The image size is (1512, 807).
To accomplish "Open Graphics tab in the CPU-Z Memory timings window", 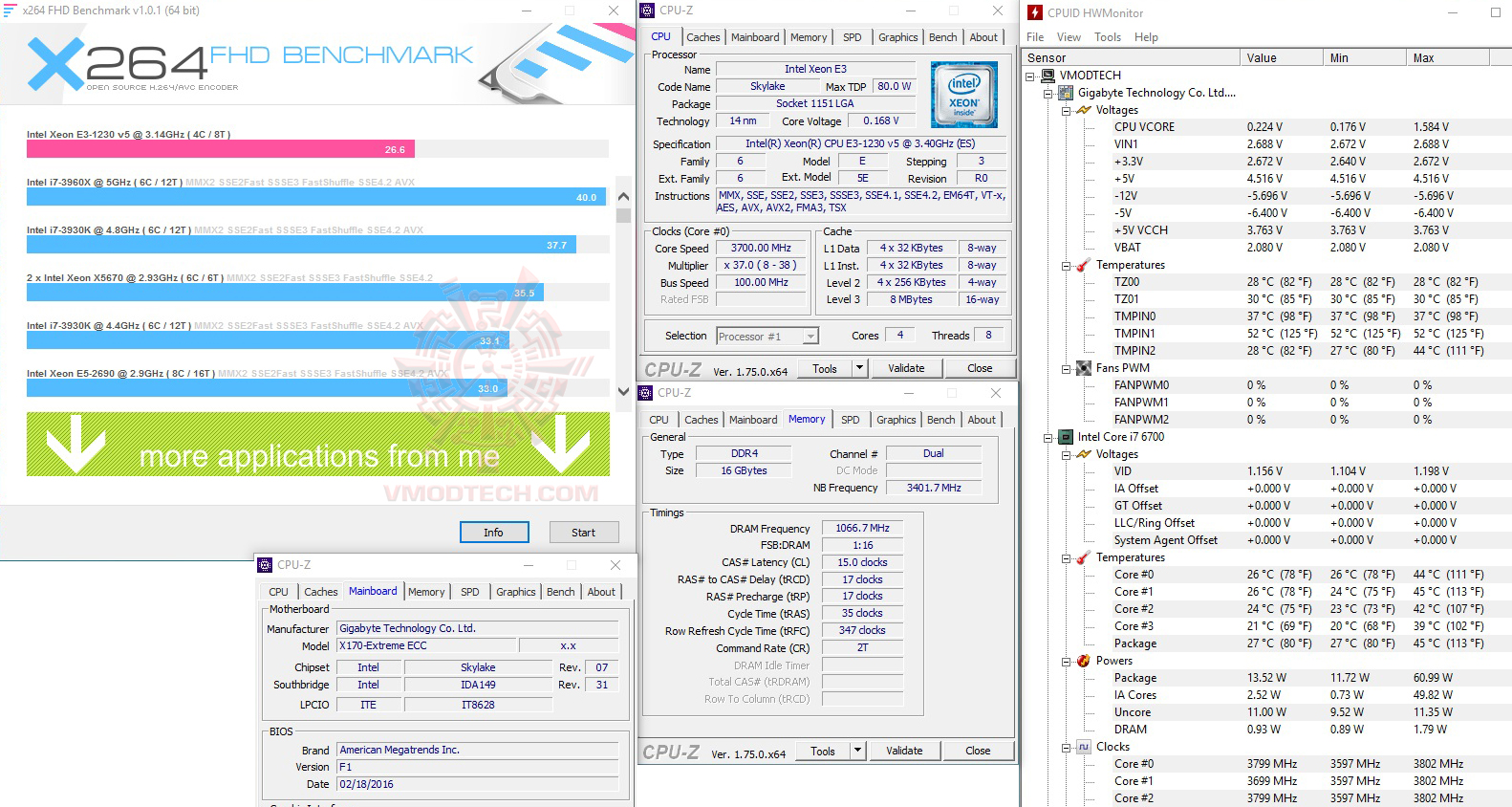I will pos(896,420).
